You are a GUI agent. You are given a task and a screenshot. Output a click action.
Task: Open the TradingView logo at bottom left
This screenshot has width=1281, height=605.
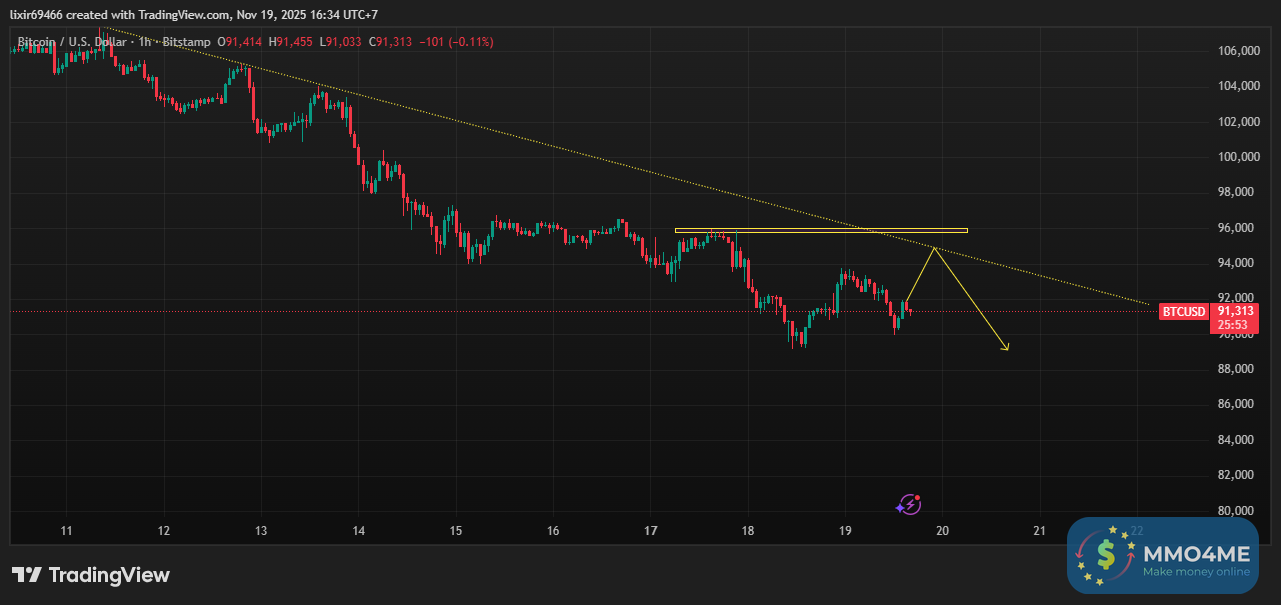[90, 575]
